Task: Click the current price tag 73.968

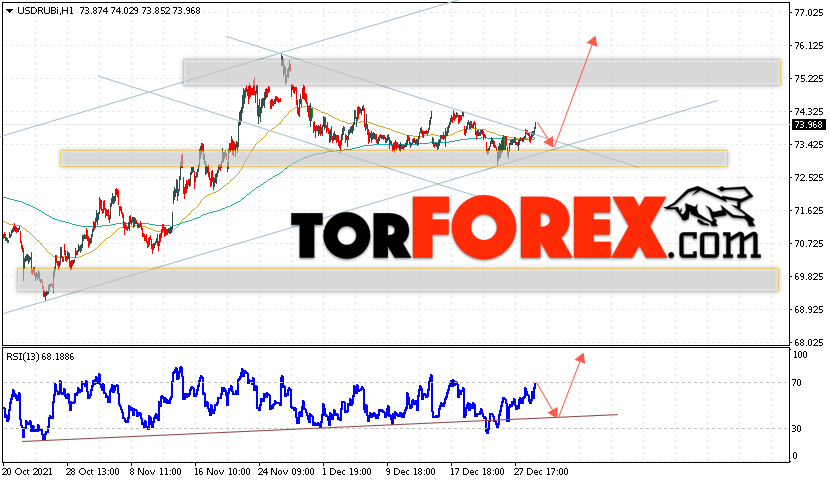Action: coord(808,125)
